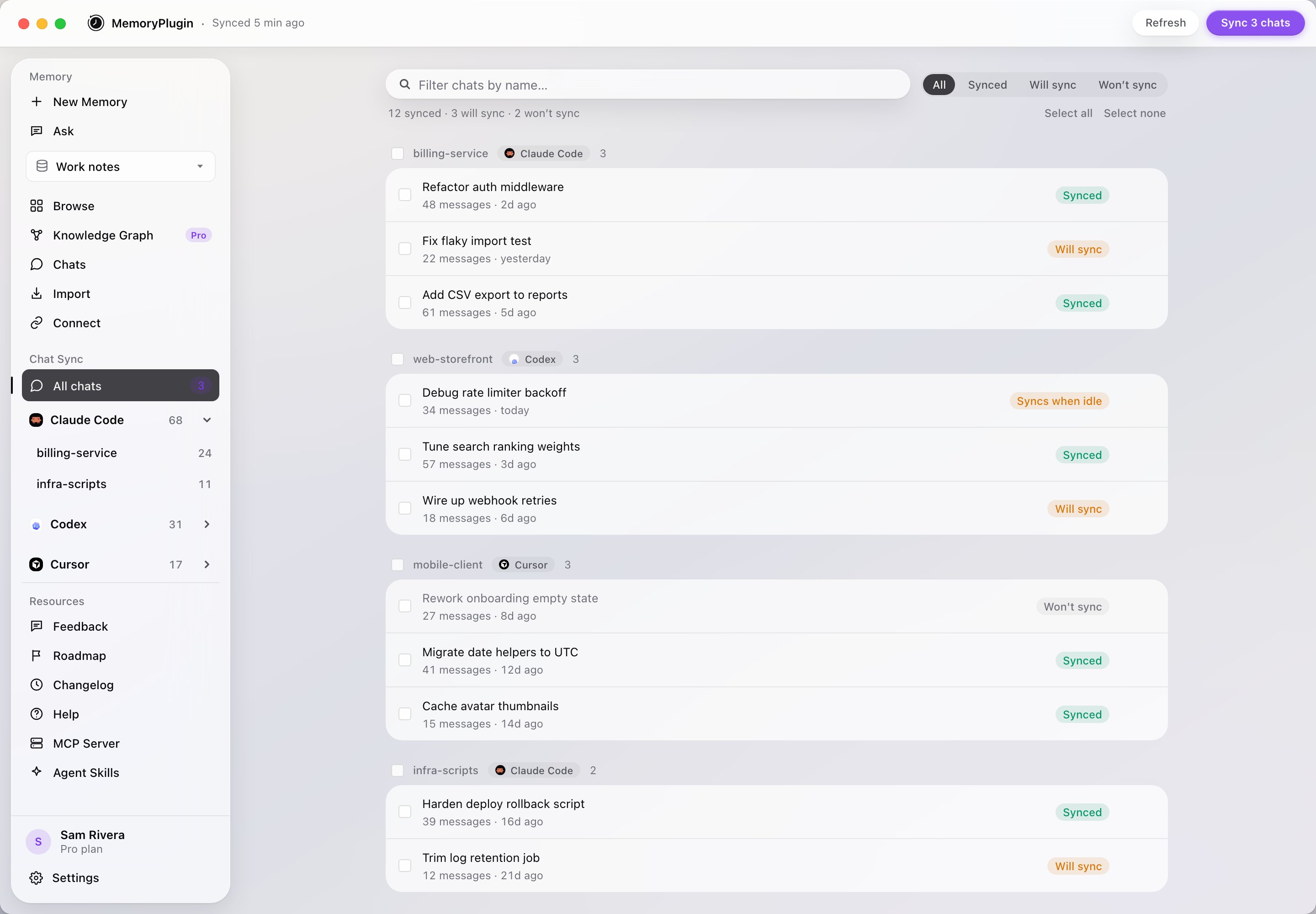Check the Fix flaky import test chat
1316x914 pixels.
[x=405, y=249]
